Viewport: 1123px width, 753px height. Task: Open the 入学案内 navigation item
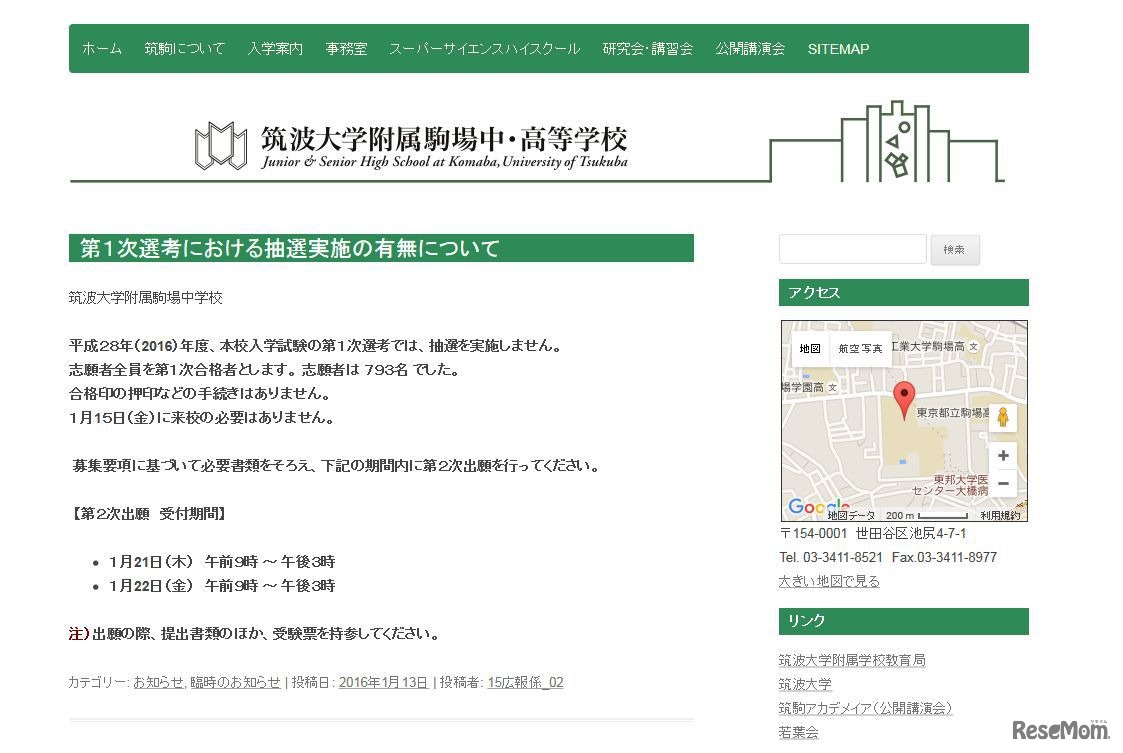[x=275, y=48]
